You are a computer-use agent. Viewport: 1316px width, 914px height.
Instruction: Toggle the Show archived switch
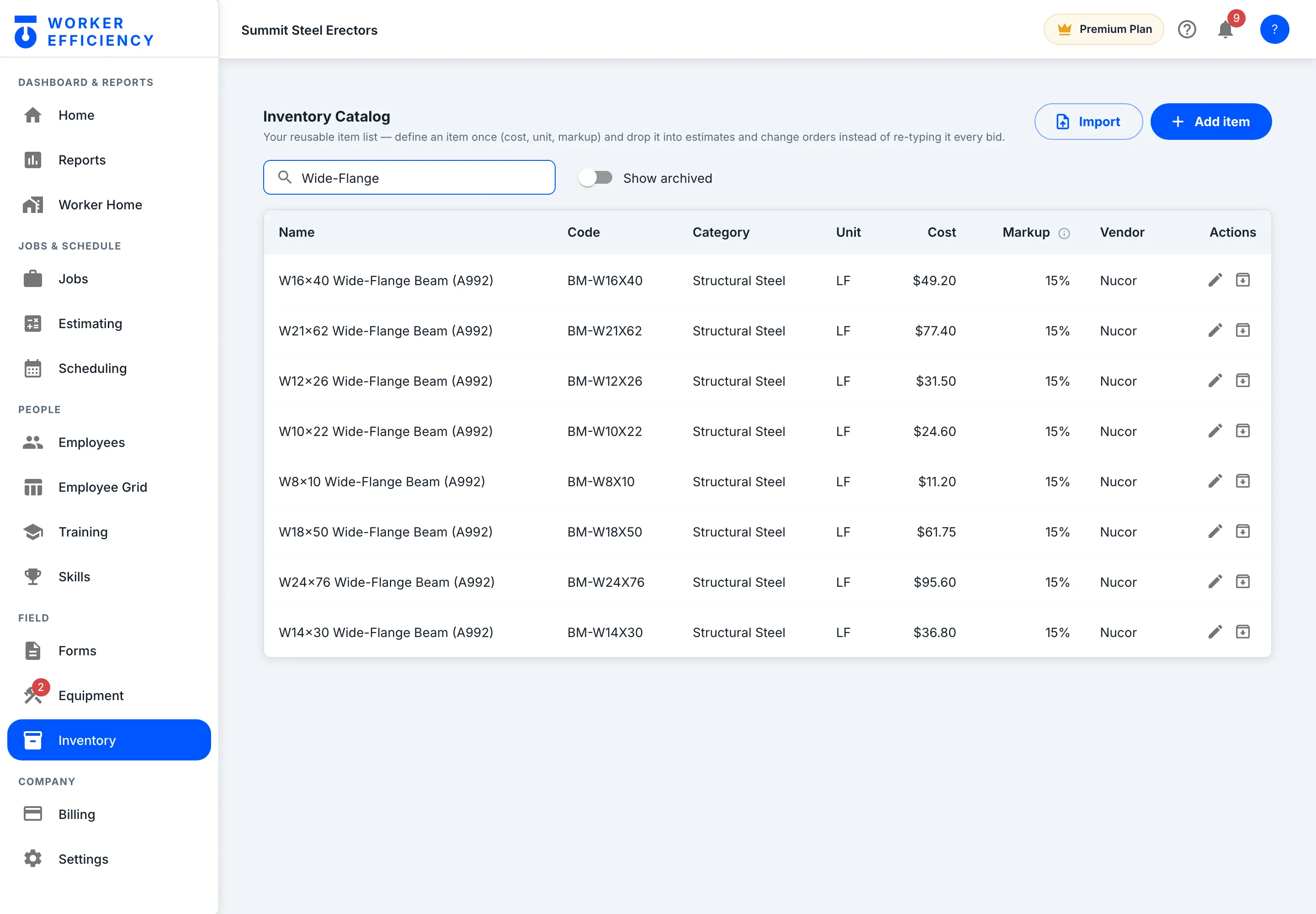tap(595, 178)
